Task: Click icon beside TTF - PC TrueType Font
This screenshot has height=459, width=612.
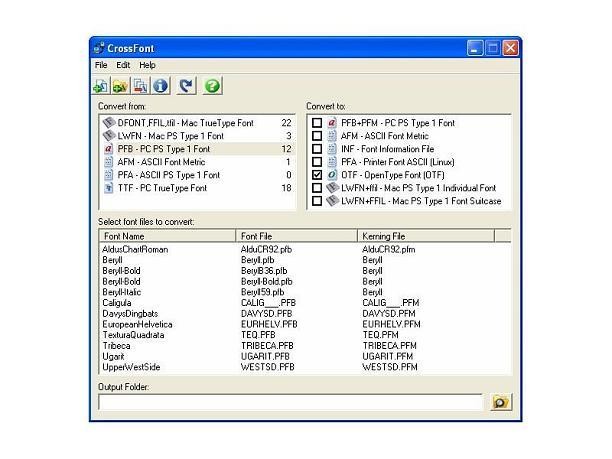Action: click(x=109, y=188)
